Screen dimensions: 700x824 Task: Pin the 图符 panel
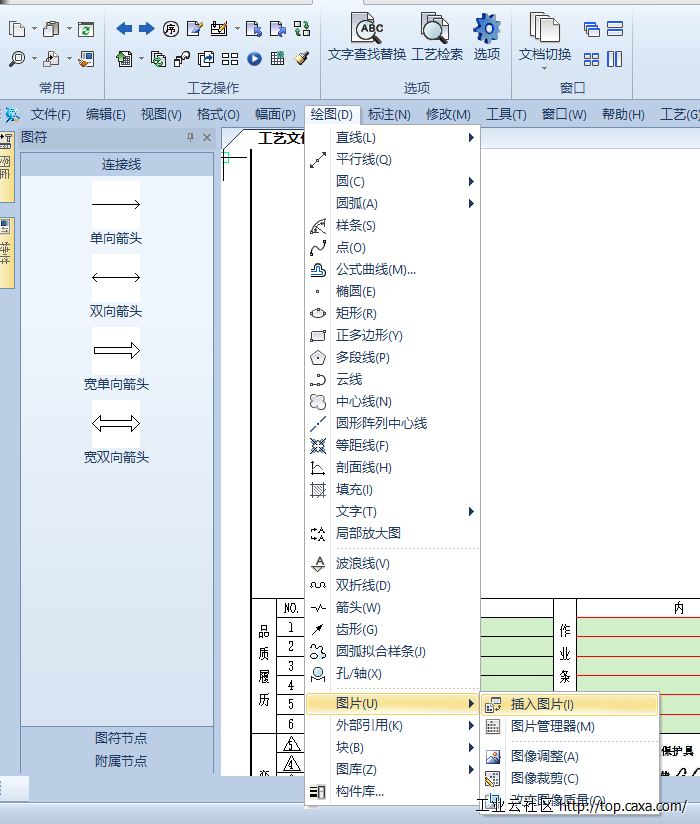click(190, 137)
